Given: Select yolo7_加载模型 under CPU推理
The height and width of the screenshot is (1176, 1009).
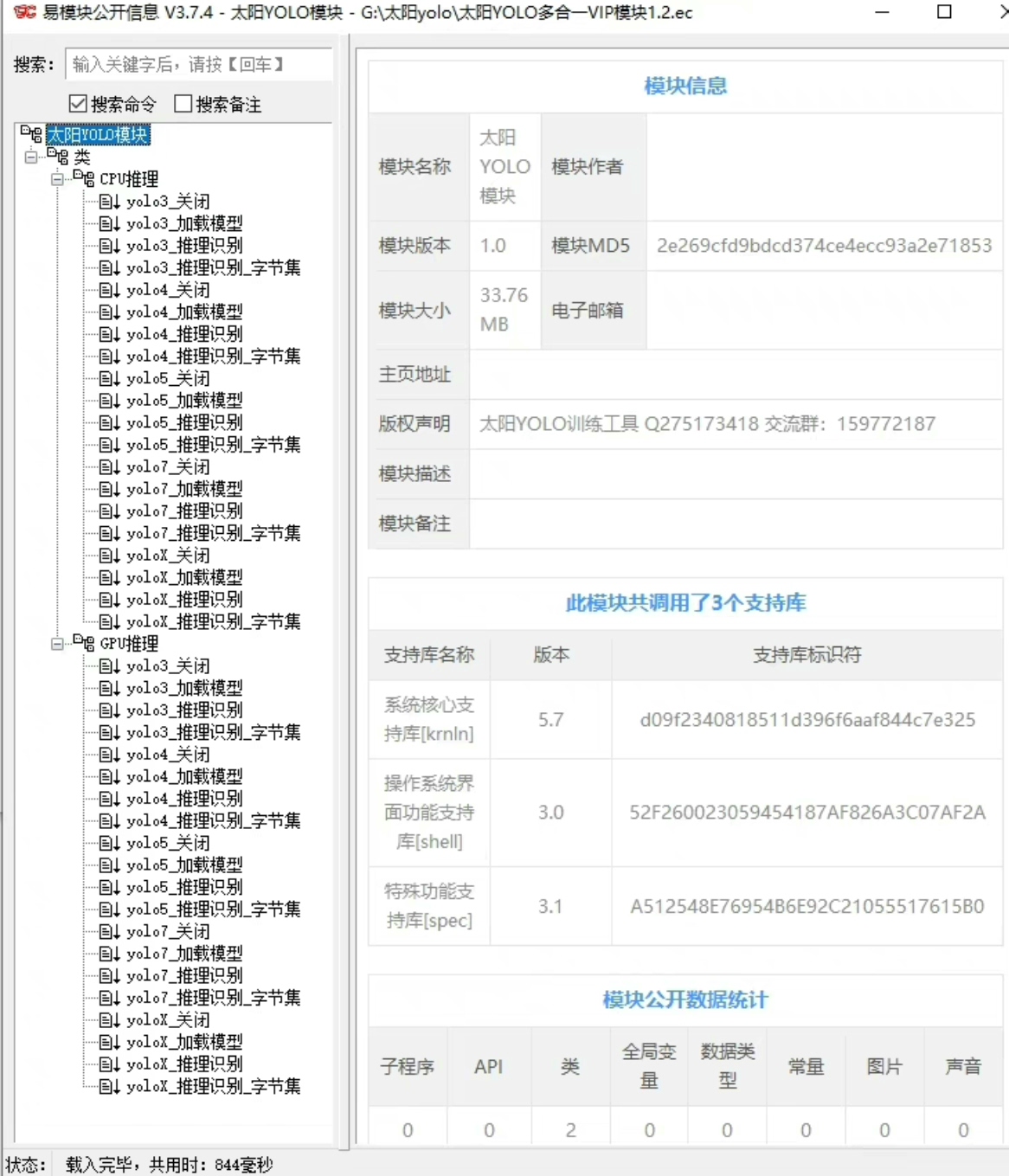Looking at the screenshot, I should [x=184, y=488].
